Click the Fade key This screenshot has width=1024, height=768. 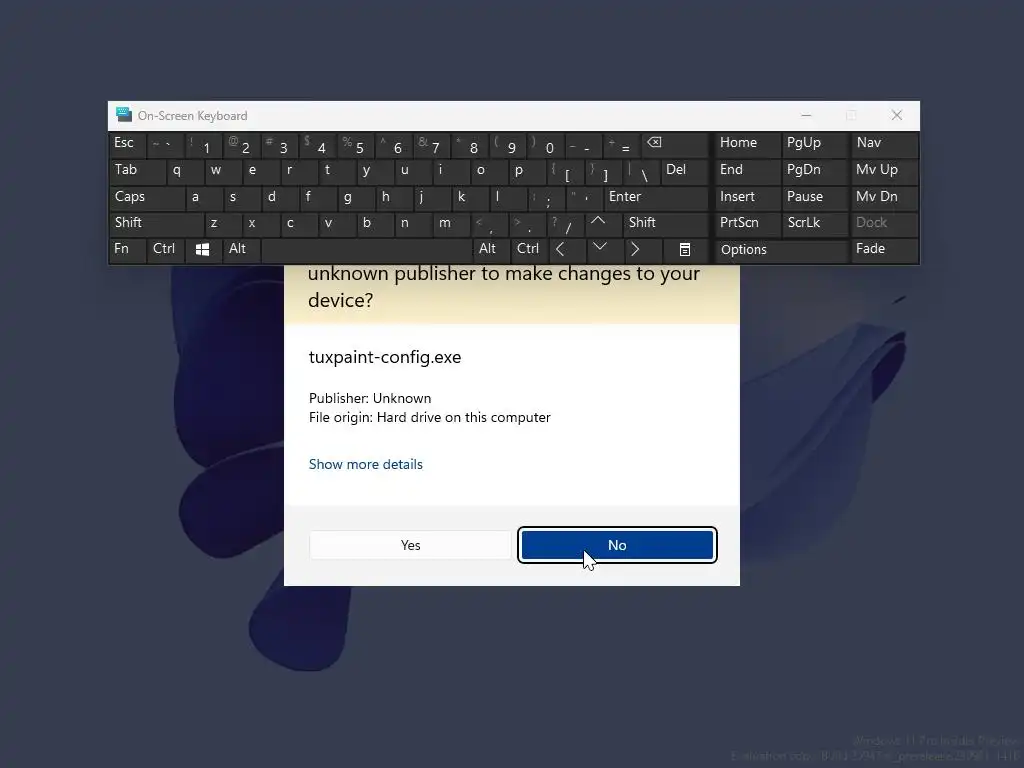tap(884, 249)
